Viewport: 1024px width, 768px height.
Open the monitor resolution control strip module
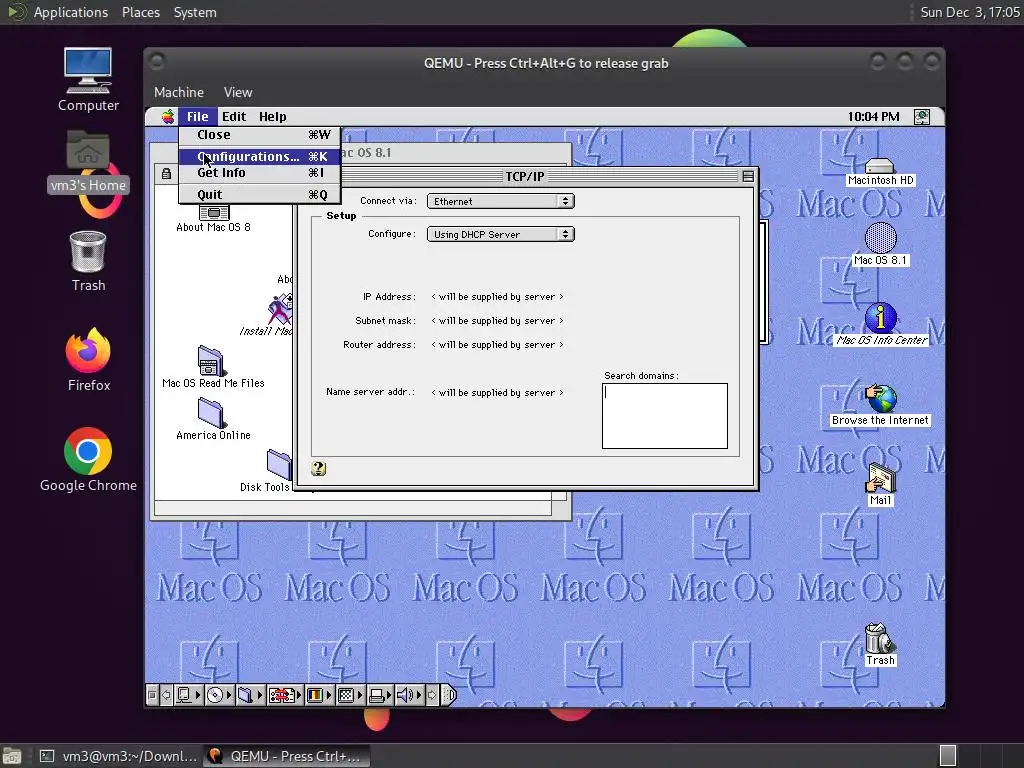[x=350, y=696]
